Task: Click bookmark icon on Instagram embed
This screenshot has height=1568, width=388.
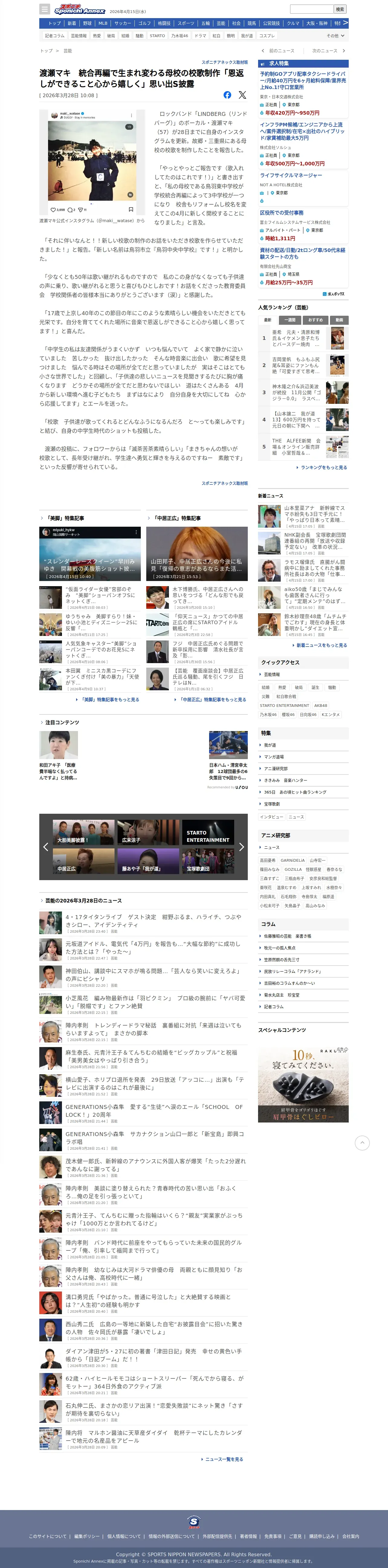Action: 130,209
